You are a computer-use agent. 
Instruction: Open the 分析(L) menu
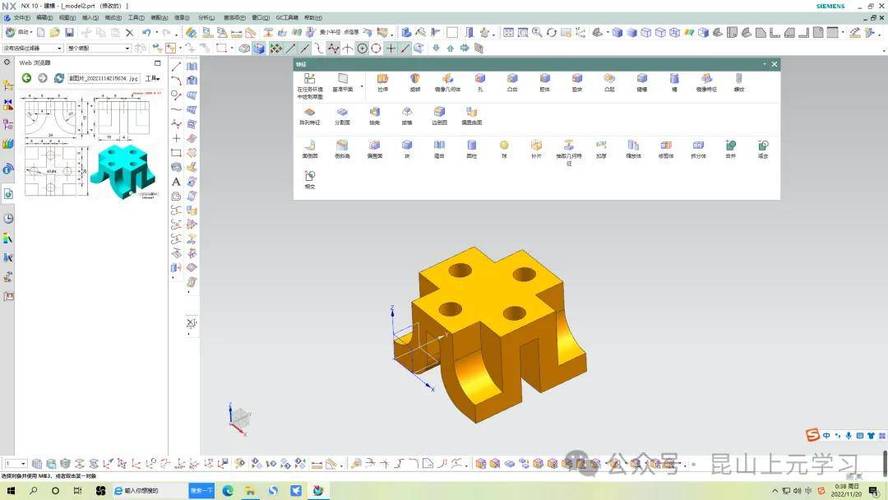206,18
